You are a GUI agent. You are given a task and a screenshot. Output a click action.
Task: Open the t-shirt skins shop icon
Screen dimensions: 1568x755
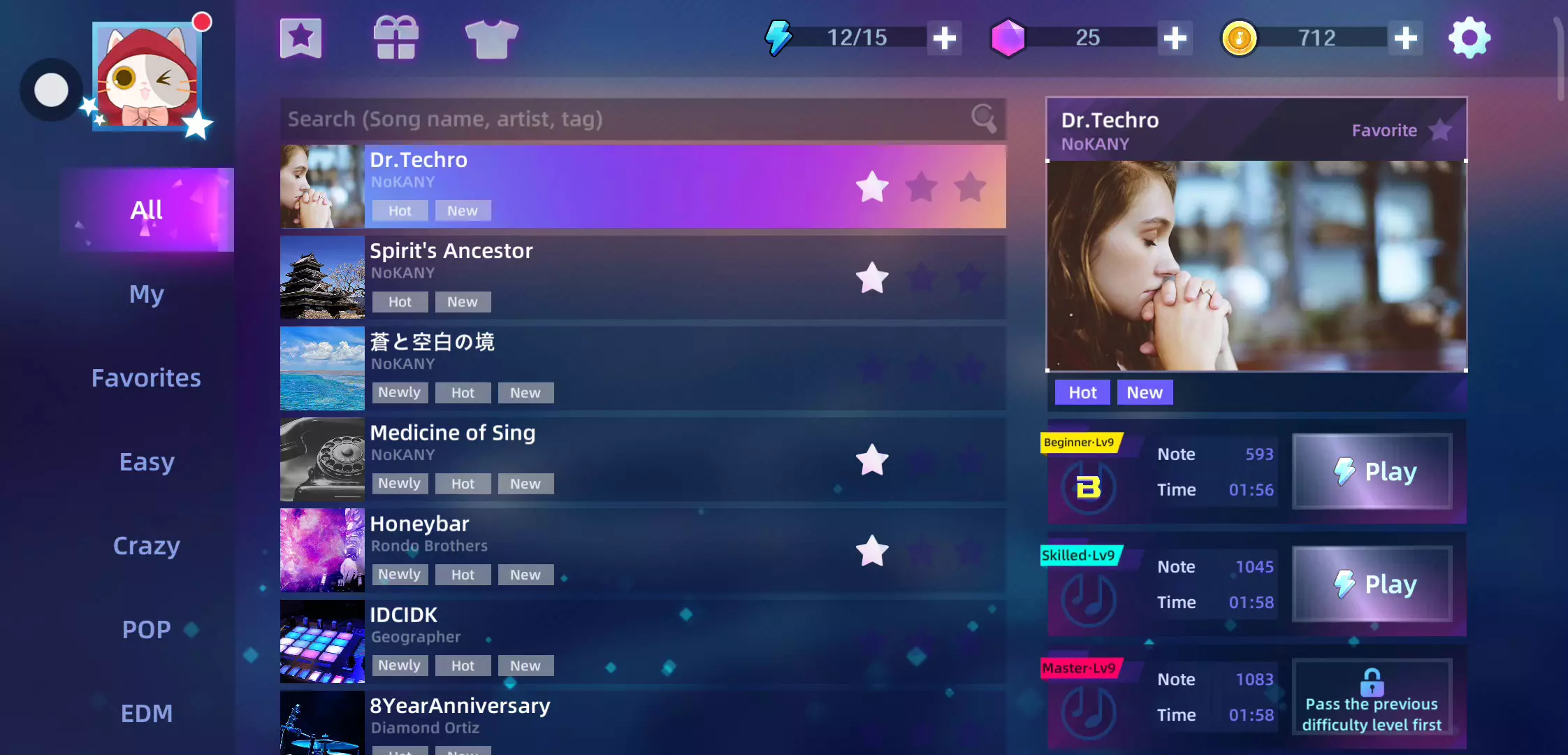[x=491, y=39]
